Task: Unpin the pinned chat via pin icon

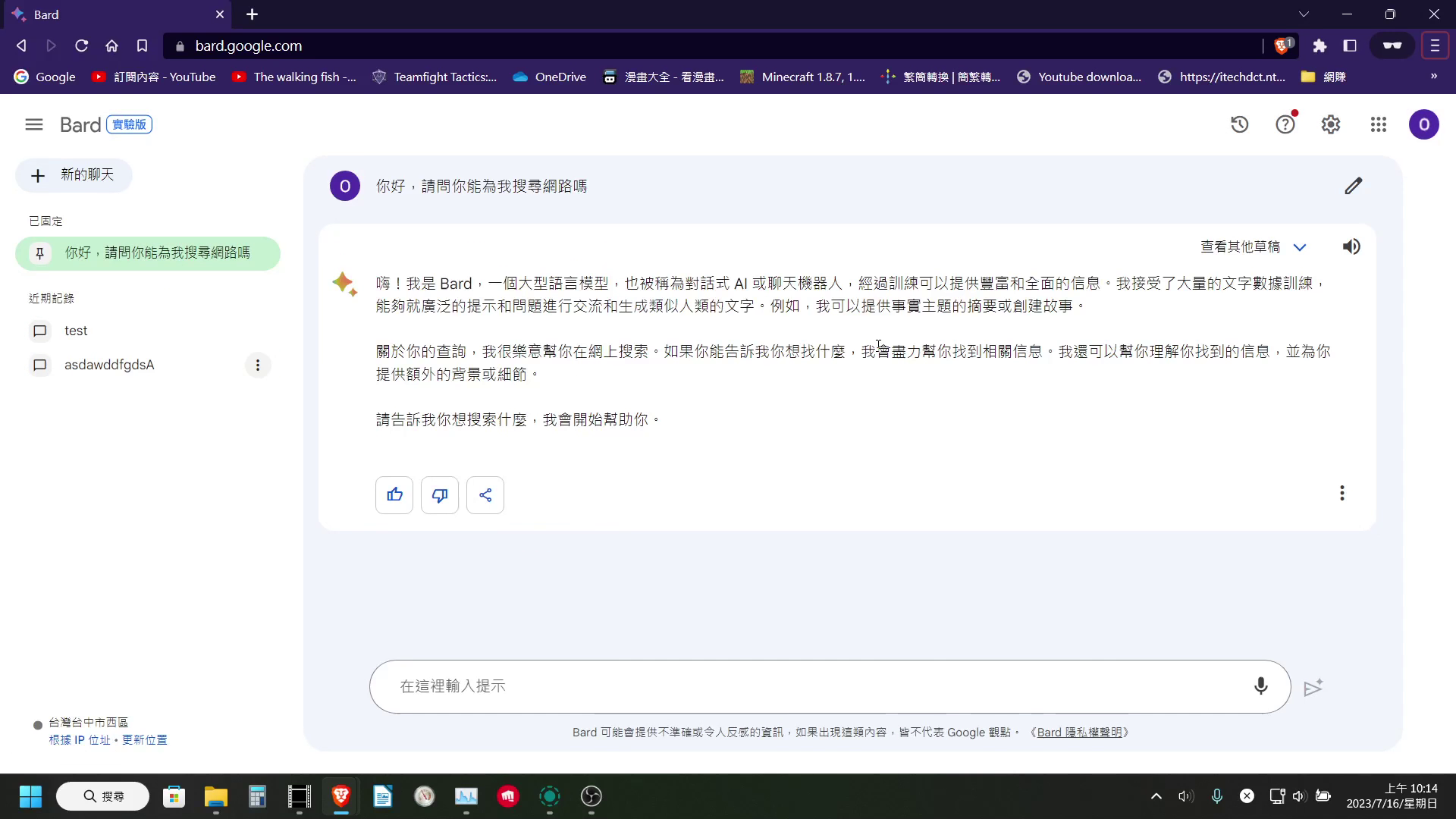Action: click(40, 253)
